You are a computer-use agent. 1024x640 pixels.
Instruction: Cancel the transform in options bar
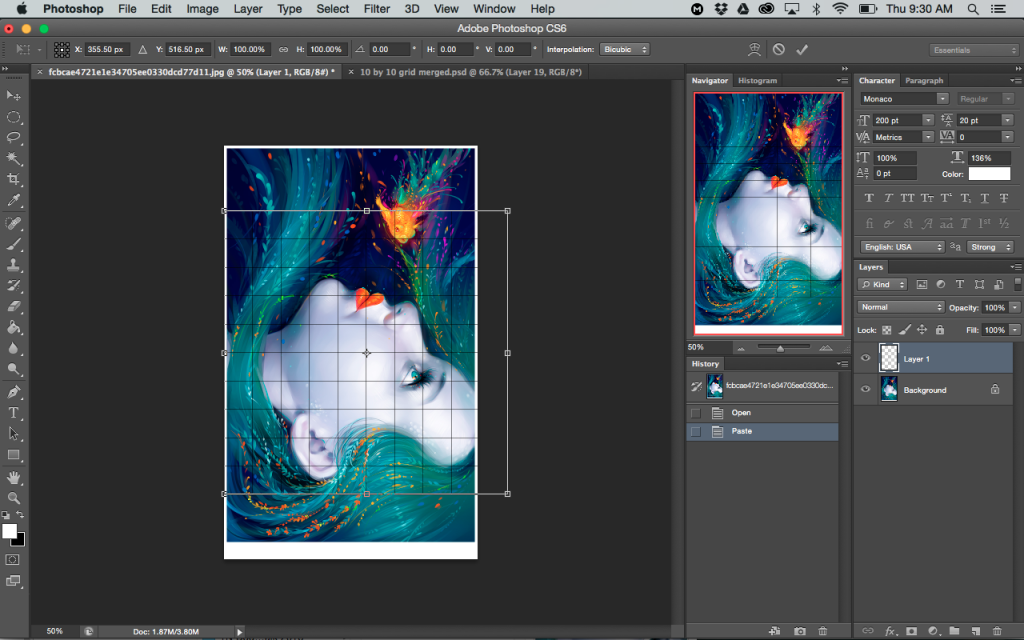[778, 50]
